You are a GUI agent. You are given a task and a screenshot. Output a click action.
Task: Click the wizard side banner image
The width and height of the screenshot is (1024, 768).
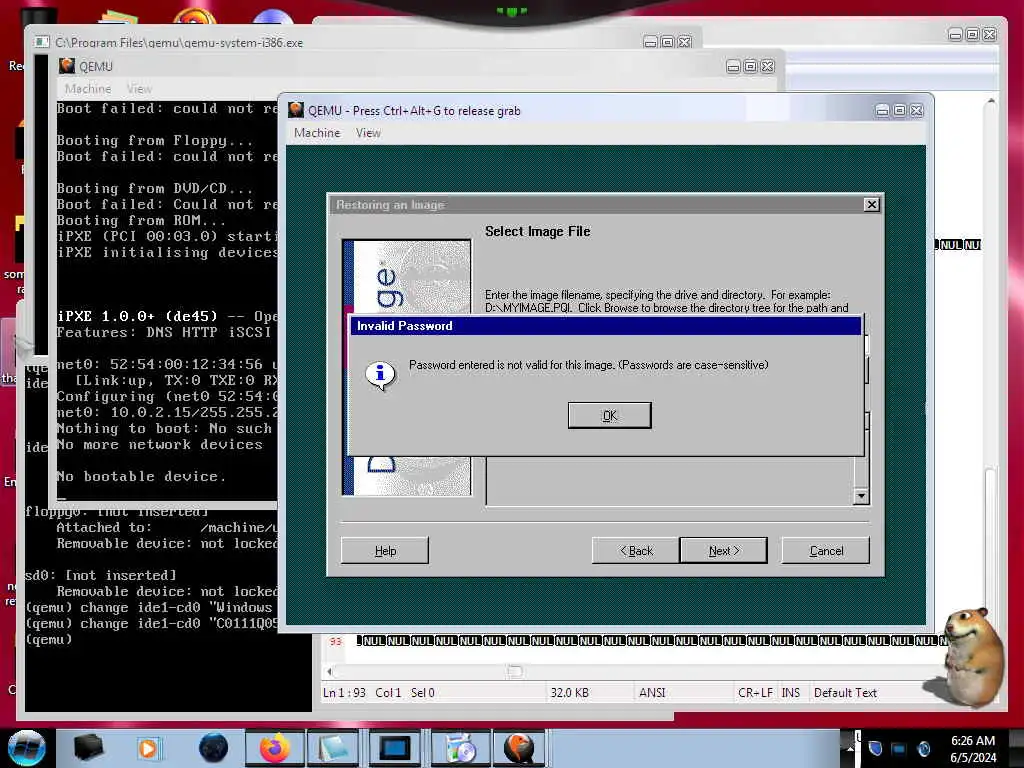click(x=406, y=367)
